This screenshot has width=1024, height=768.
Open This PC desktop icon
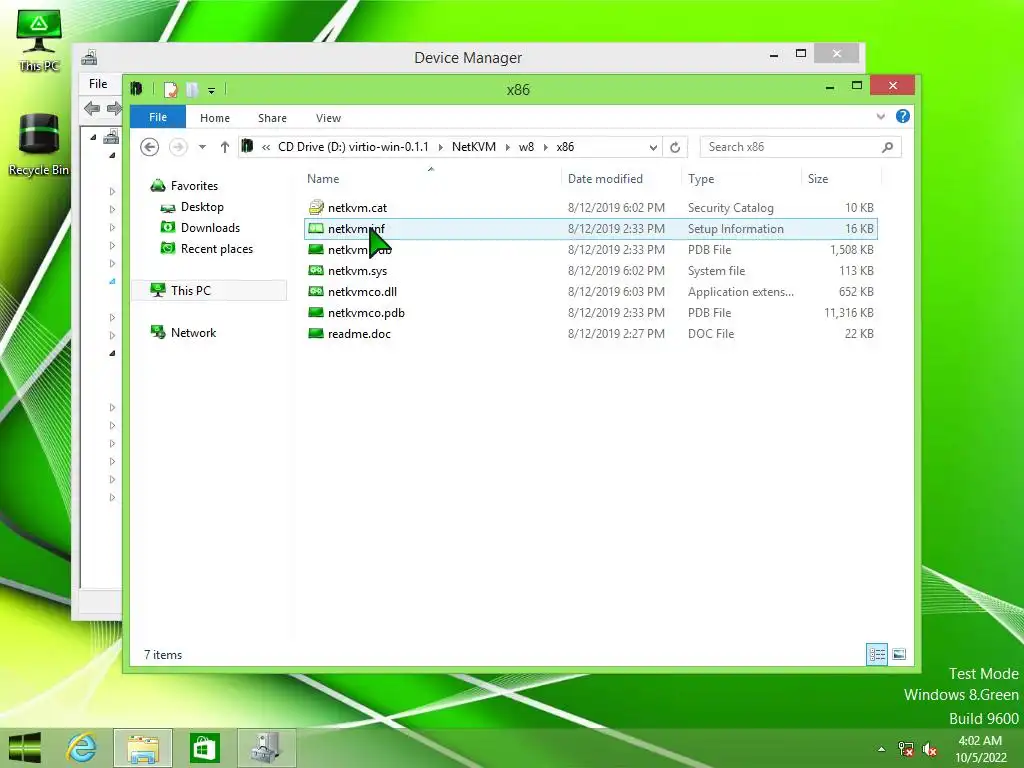pyautogui.click(x=39, y=40)
